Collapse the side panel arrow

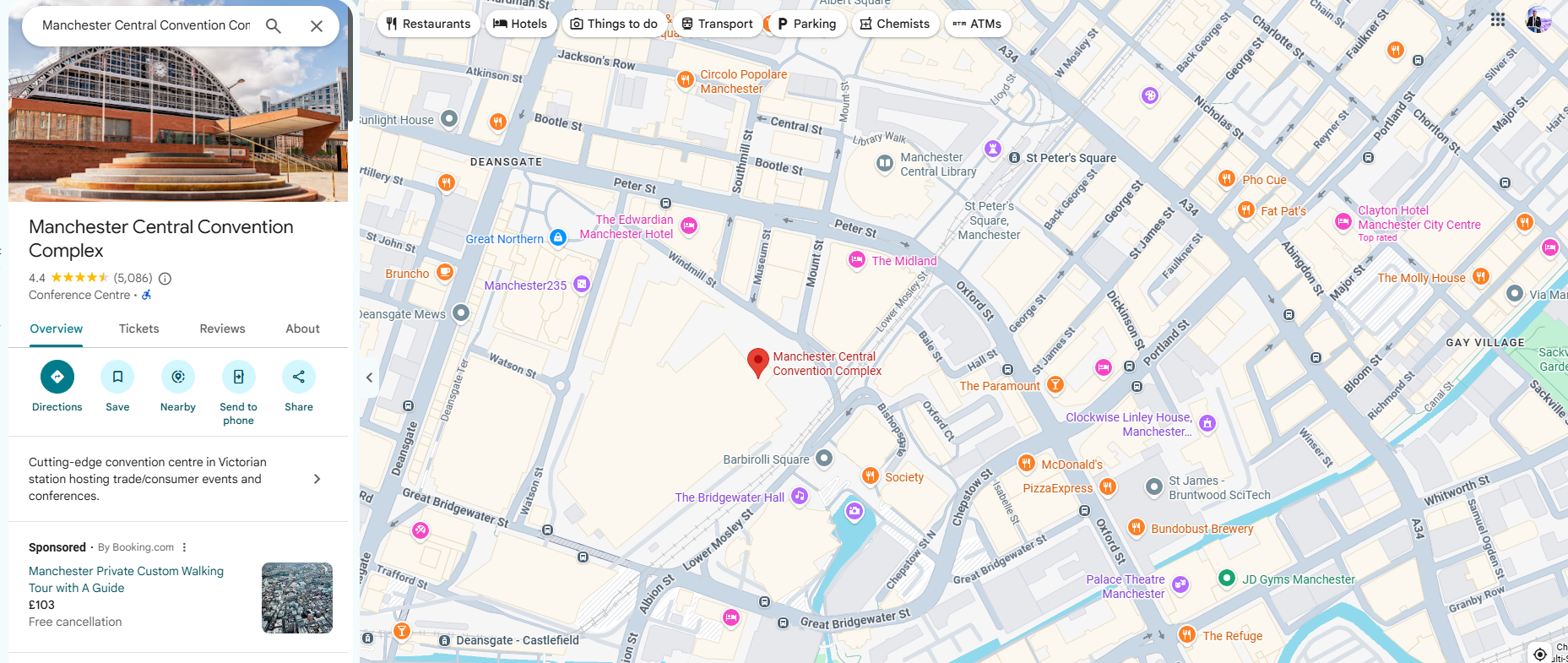pyautogui.click(x=369, y=378)
